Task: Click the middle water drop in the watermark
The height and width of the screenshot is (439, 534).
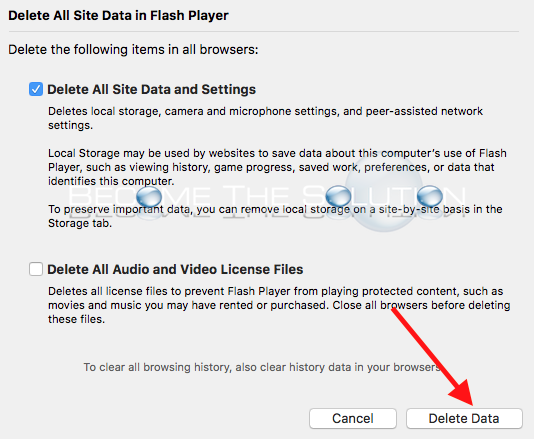Action: (x=338, y=196)
